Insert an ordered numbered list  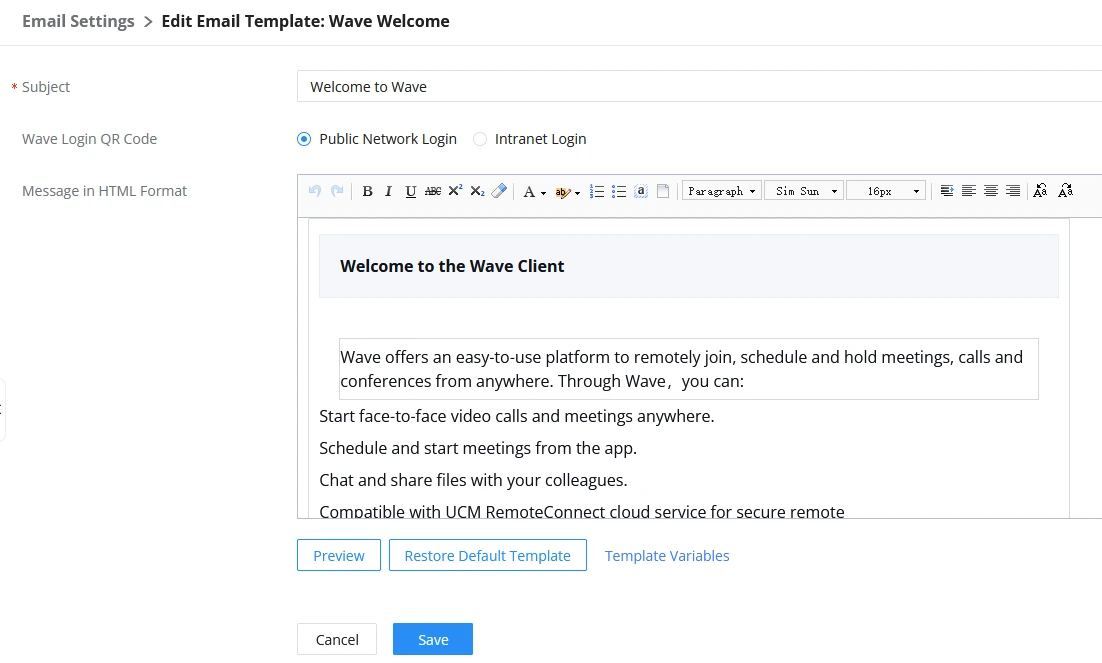(597, 191)
